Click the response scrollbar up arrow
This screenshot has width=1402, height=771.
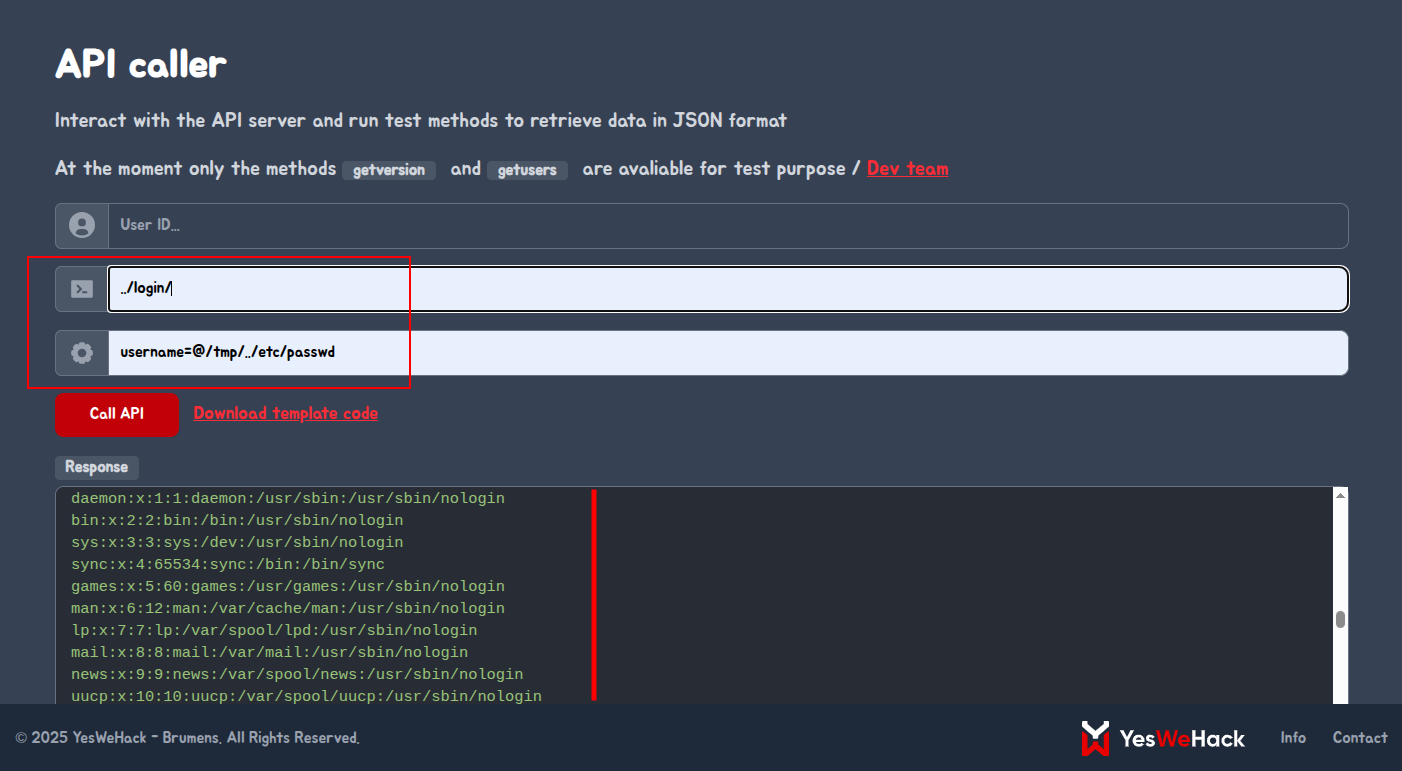[1340, 495]
